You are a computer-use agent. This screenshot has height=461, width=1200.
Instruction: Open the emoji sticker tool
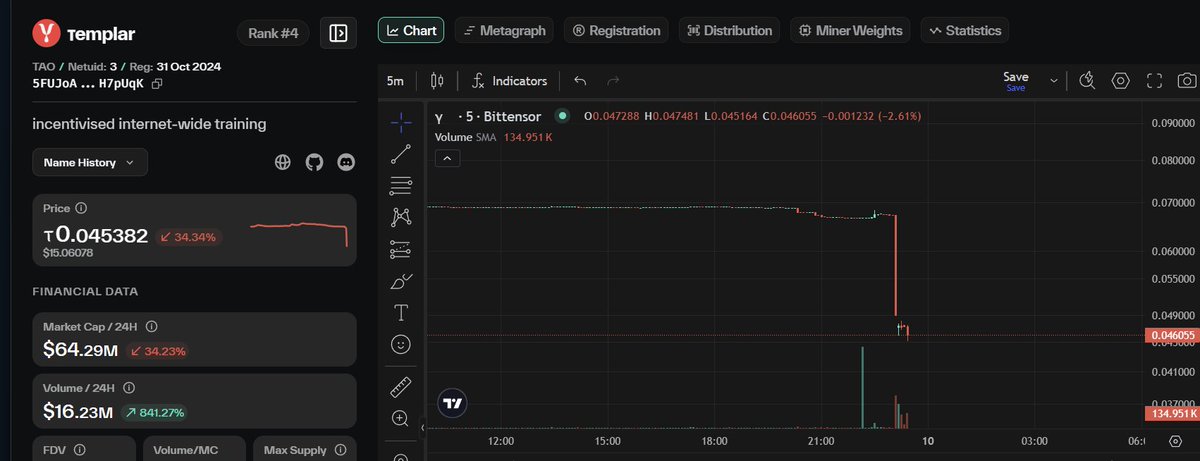[x=401, y=344]
